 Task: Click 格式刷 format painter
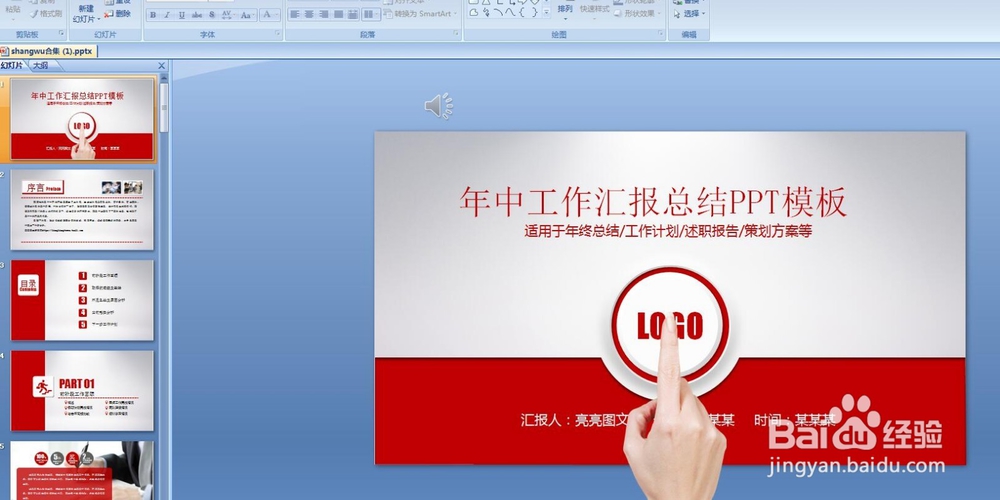(x=46, y=13)
